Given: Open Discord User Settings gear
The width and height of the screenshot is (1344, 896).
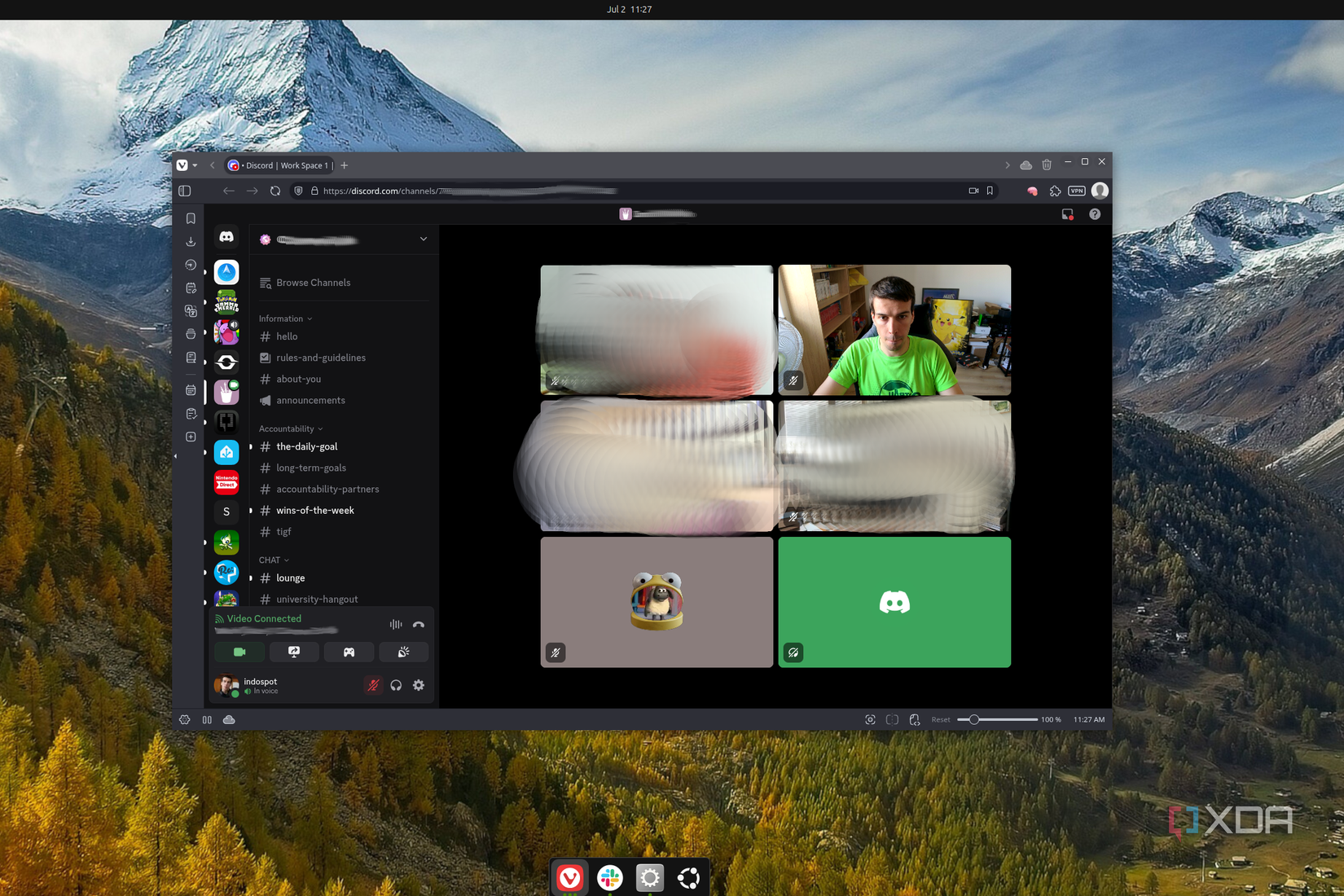Looking at the screenshot, I should pyautogui.click(x=419, y=685).
